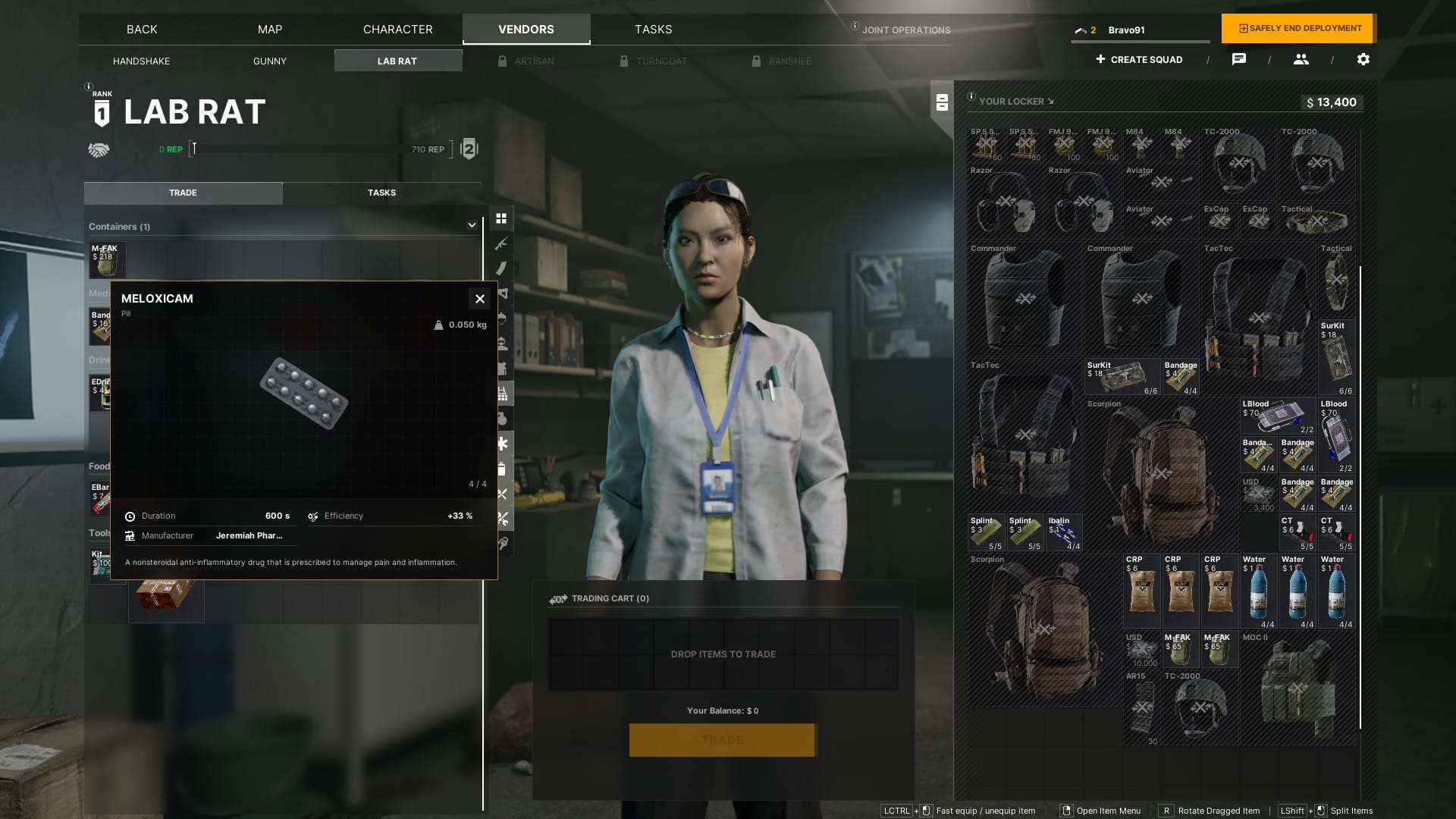Select the all-items grid category filter

point(501,218)
